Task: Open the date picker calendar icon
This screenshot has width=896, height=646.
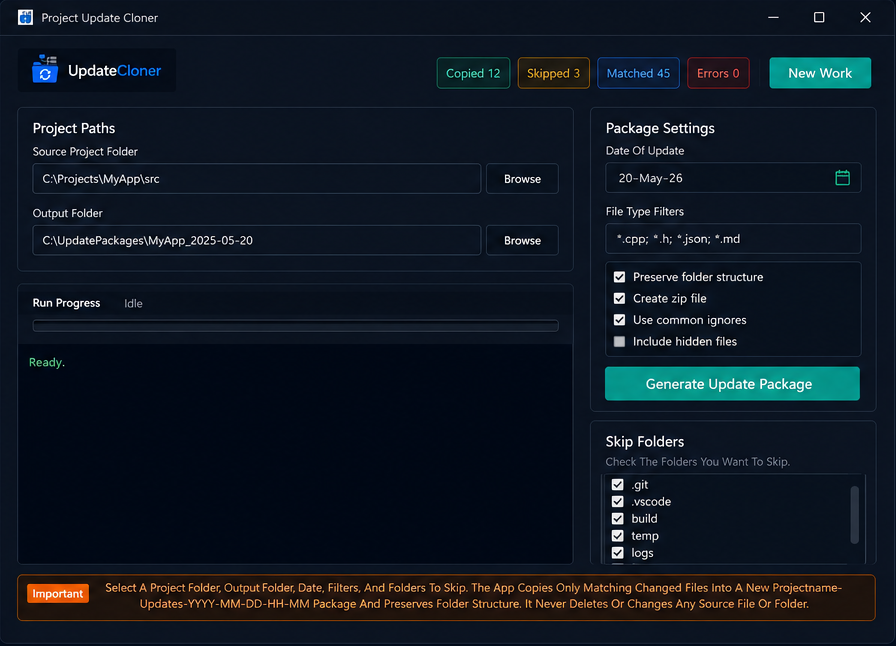Action: coord(842,178)
